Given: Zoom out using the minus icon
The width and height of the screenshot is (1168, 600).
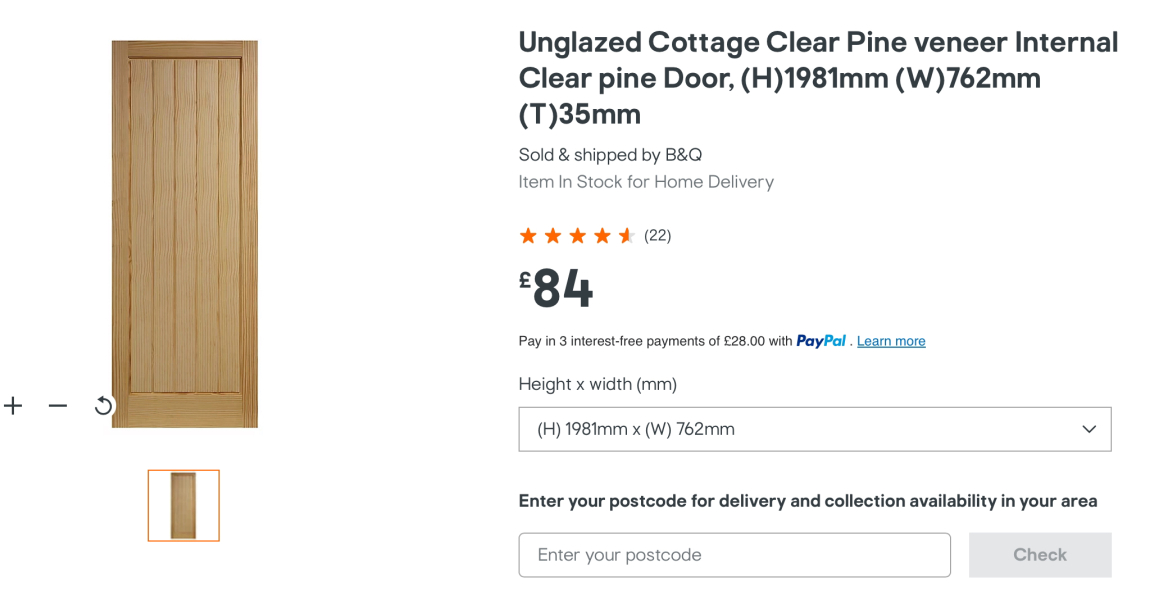Looking at the screenshot, I should coord(57,405).
